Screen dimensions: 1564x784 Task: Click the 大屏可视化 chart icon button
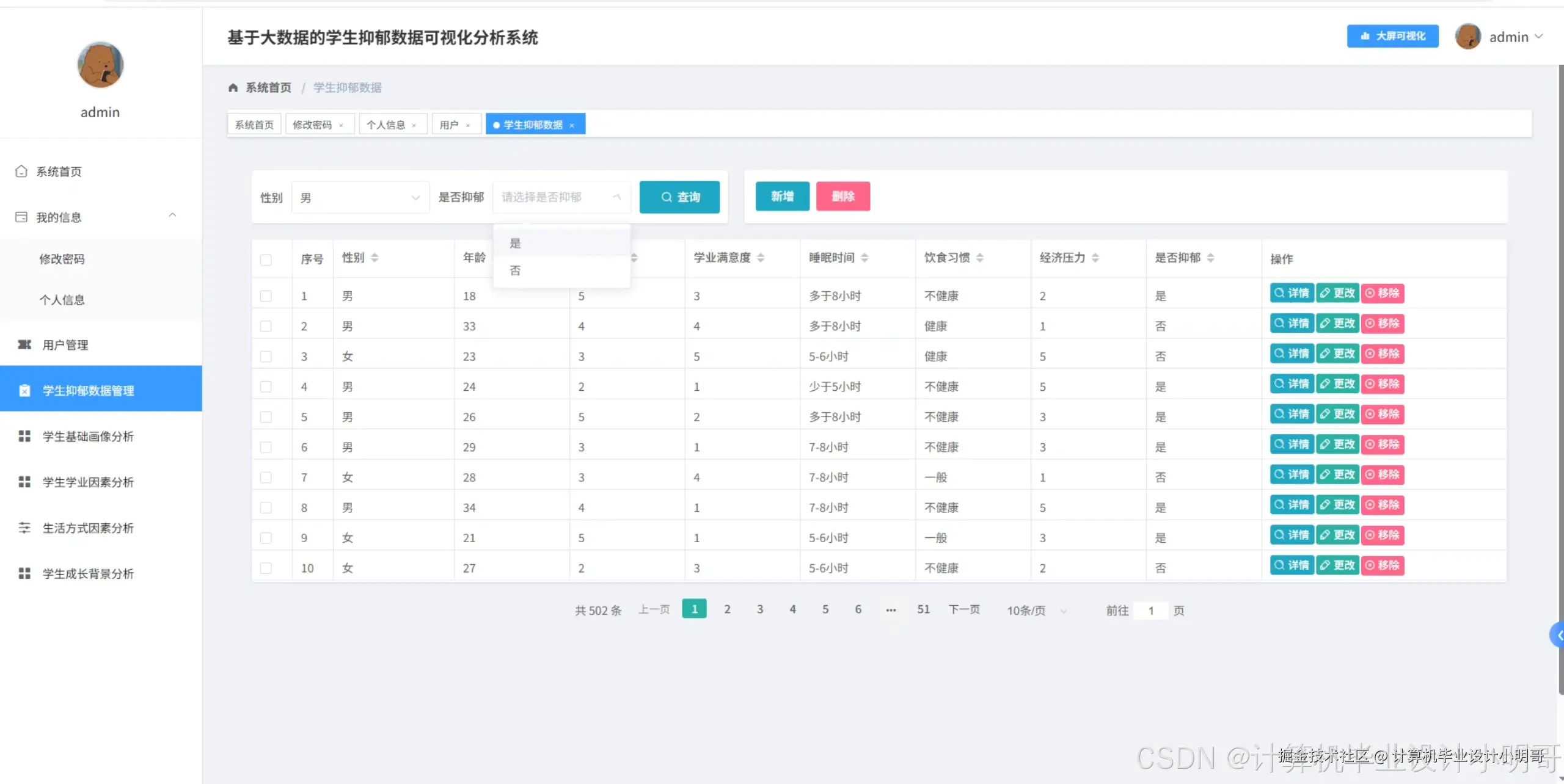point(1365,36)
